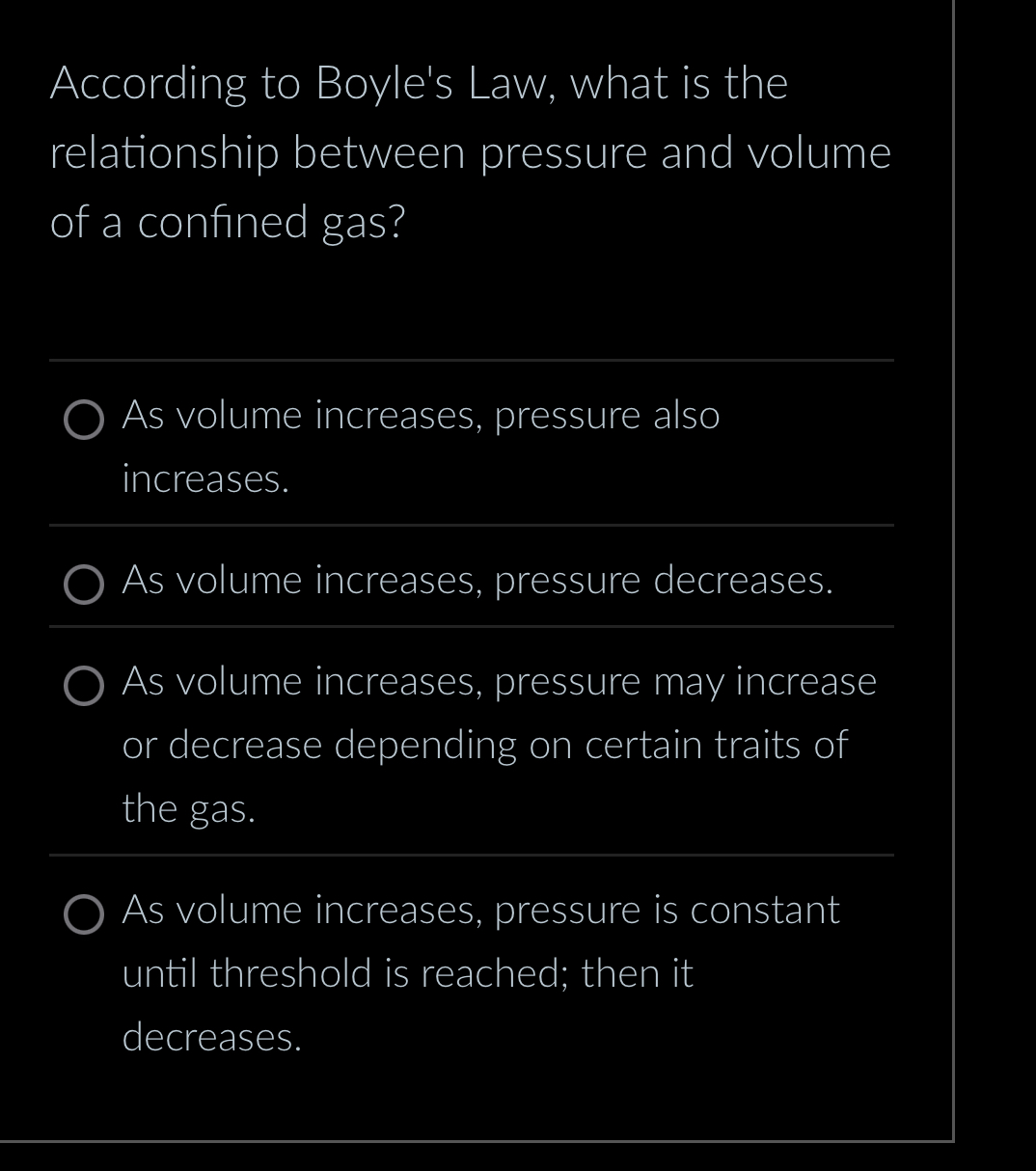Click the second answer's radio circle

click(84, 583)
